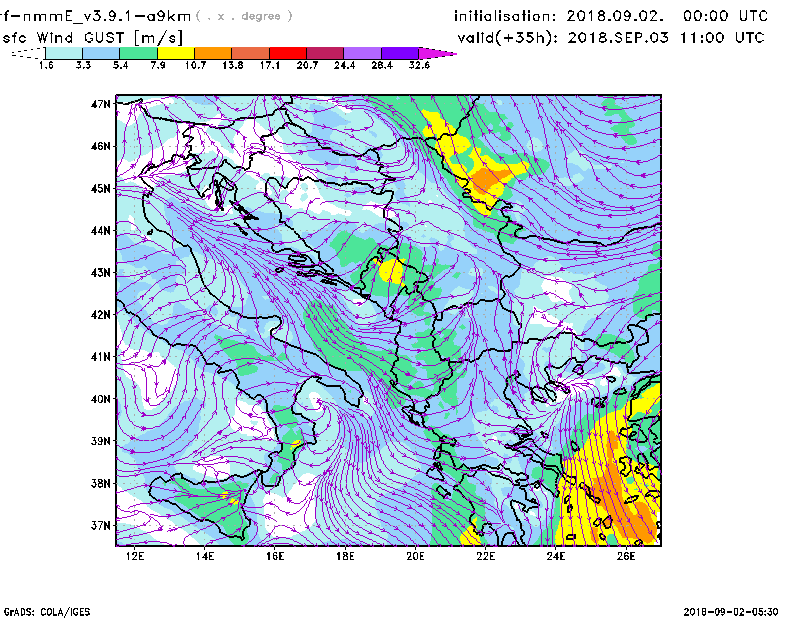Click the 40N latitude label

(101, 399)
